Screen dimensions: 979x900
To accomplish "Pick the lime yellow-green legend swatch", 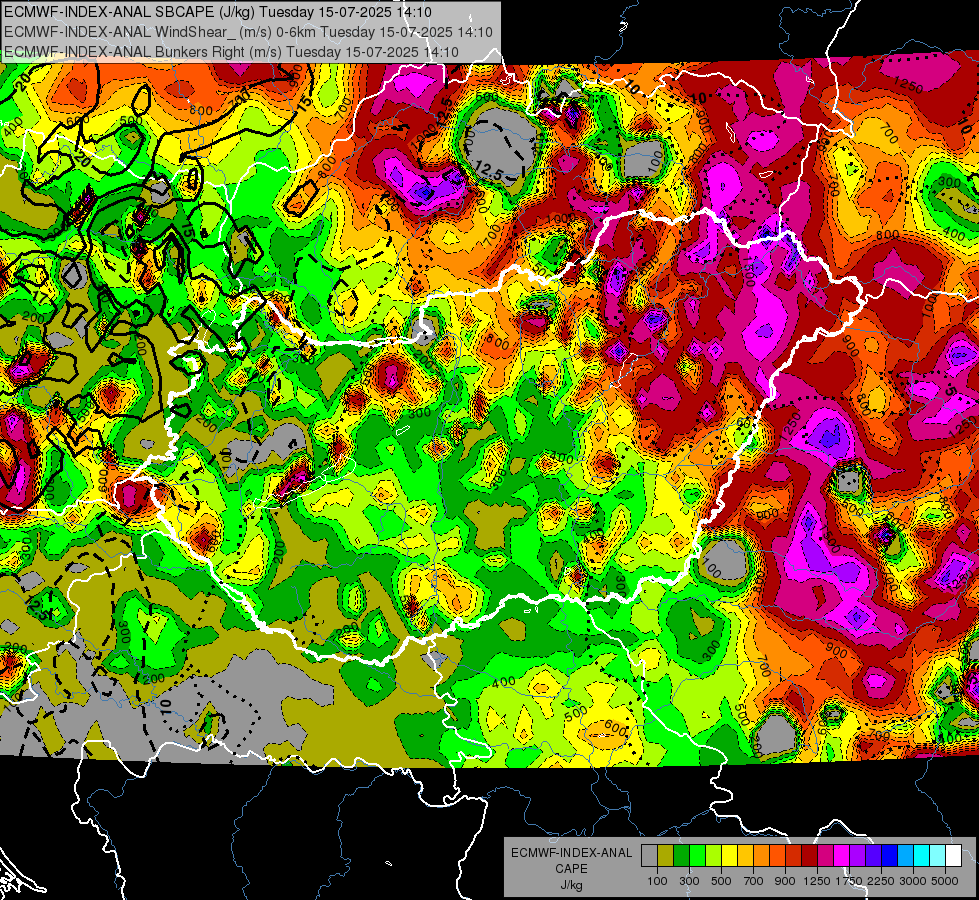I will 714,856.
